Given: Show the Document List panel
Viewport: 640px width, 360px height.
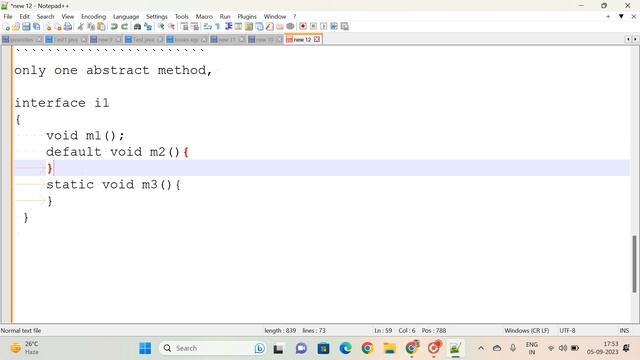Looking at the screenshot, I should [259, 27].
